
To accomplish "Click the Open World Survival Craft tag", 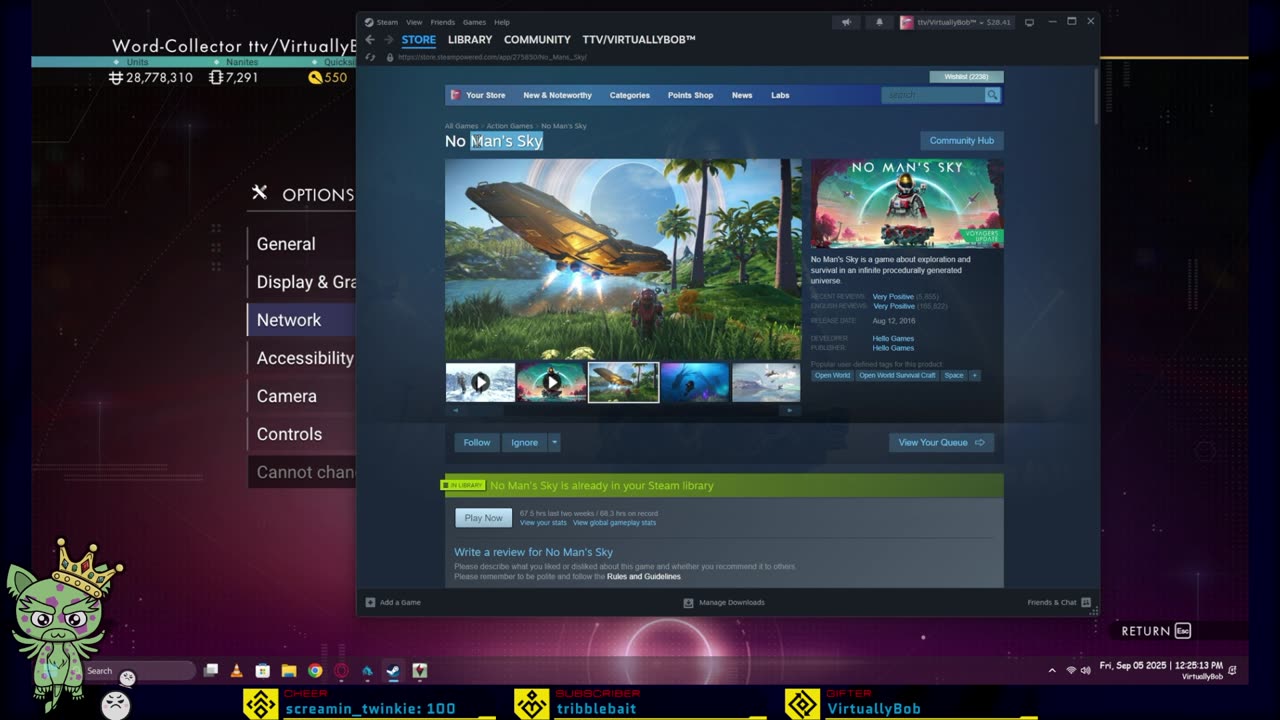I will click(897, 375).
